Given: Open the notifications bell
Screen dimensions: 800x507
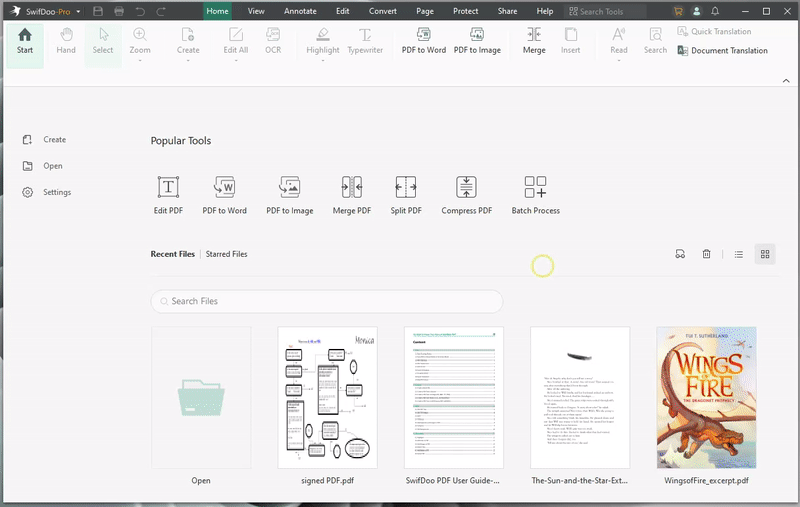Looking at the screenshot, I should [715, 11].
